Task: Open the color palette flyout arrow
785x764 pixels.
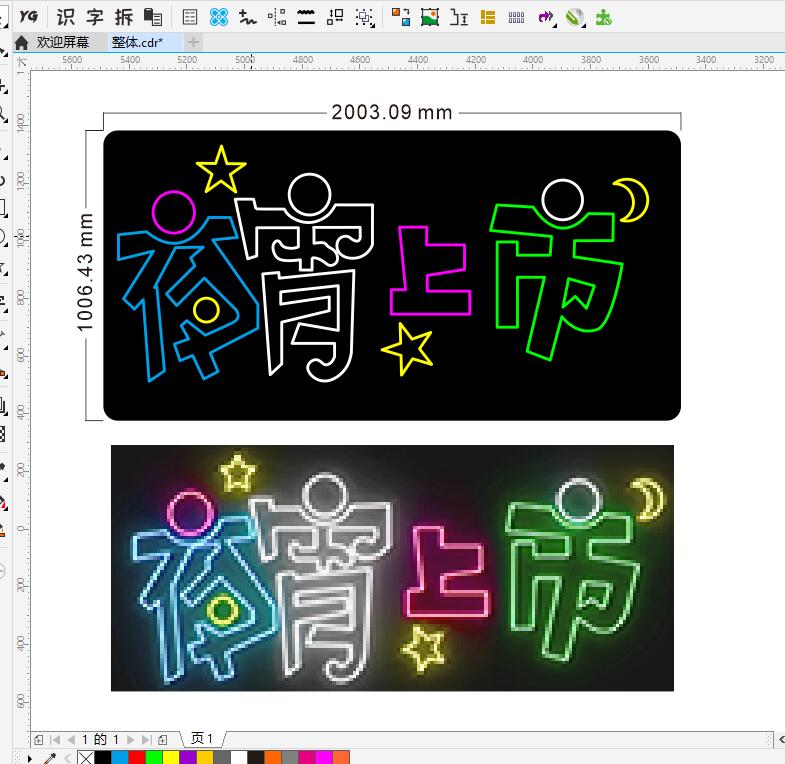Action: 30,758
